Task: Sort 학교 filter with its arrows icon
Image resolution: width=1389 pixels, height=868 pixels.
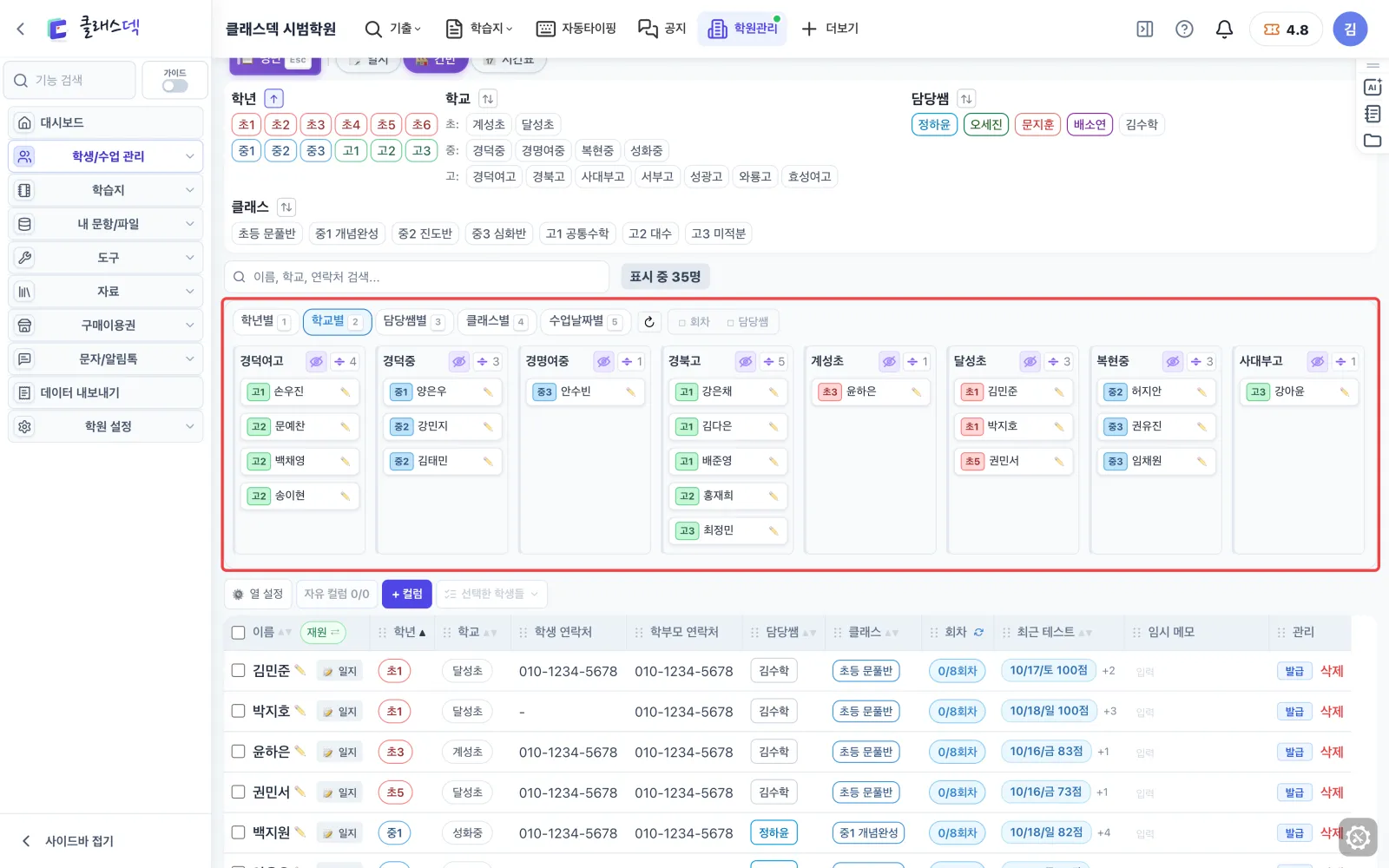Action: (x=488, y=99)
